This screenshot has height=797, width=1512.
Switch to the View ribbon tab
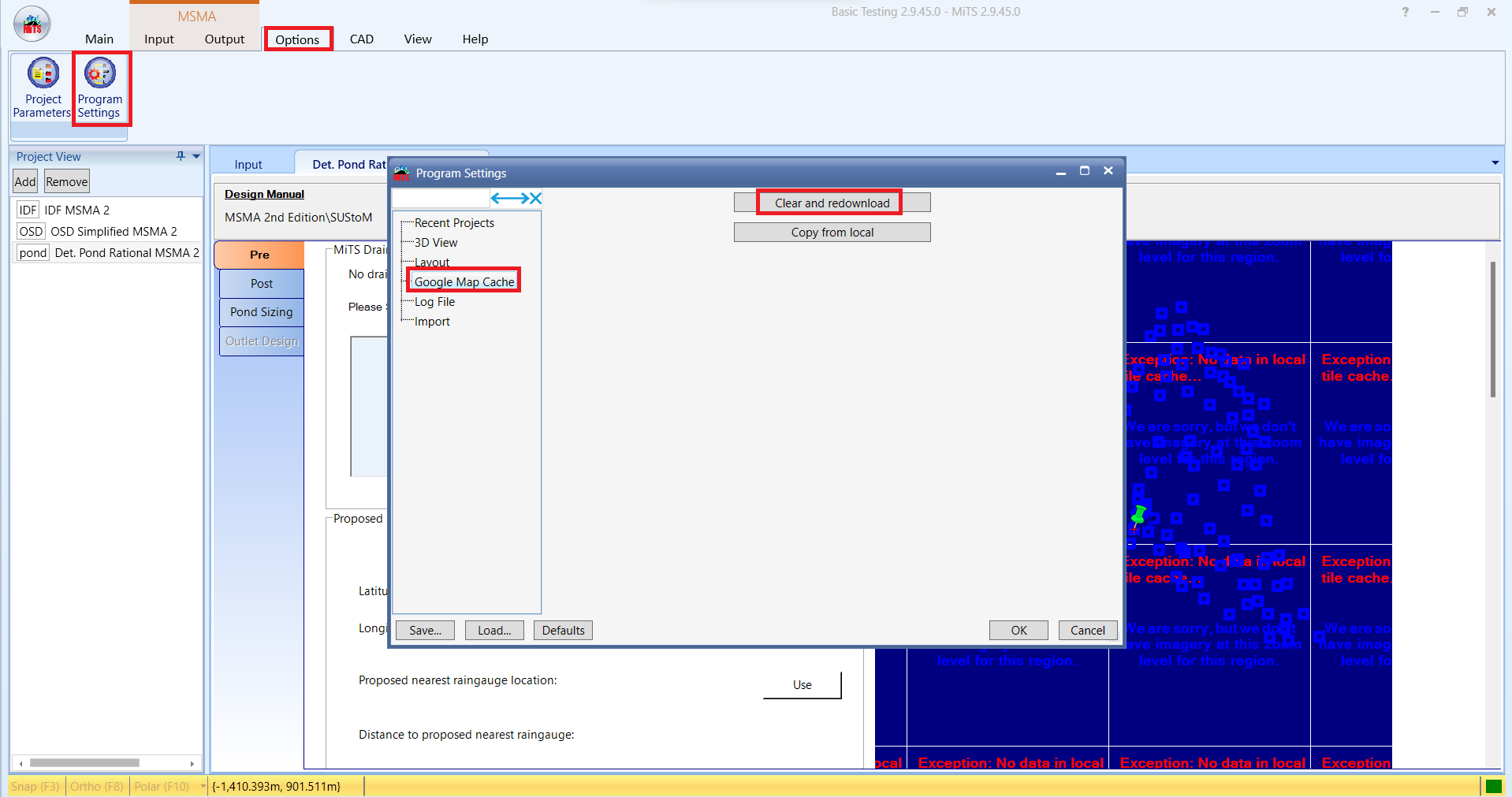click(418, 39)
